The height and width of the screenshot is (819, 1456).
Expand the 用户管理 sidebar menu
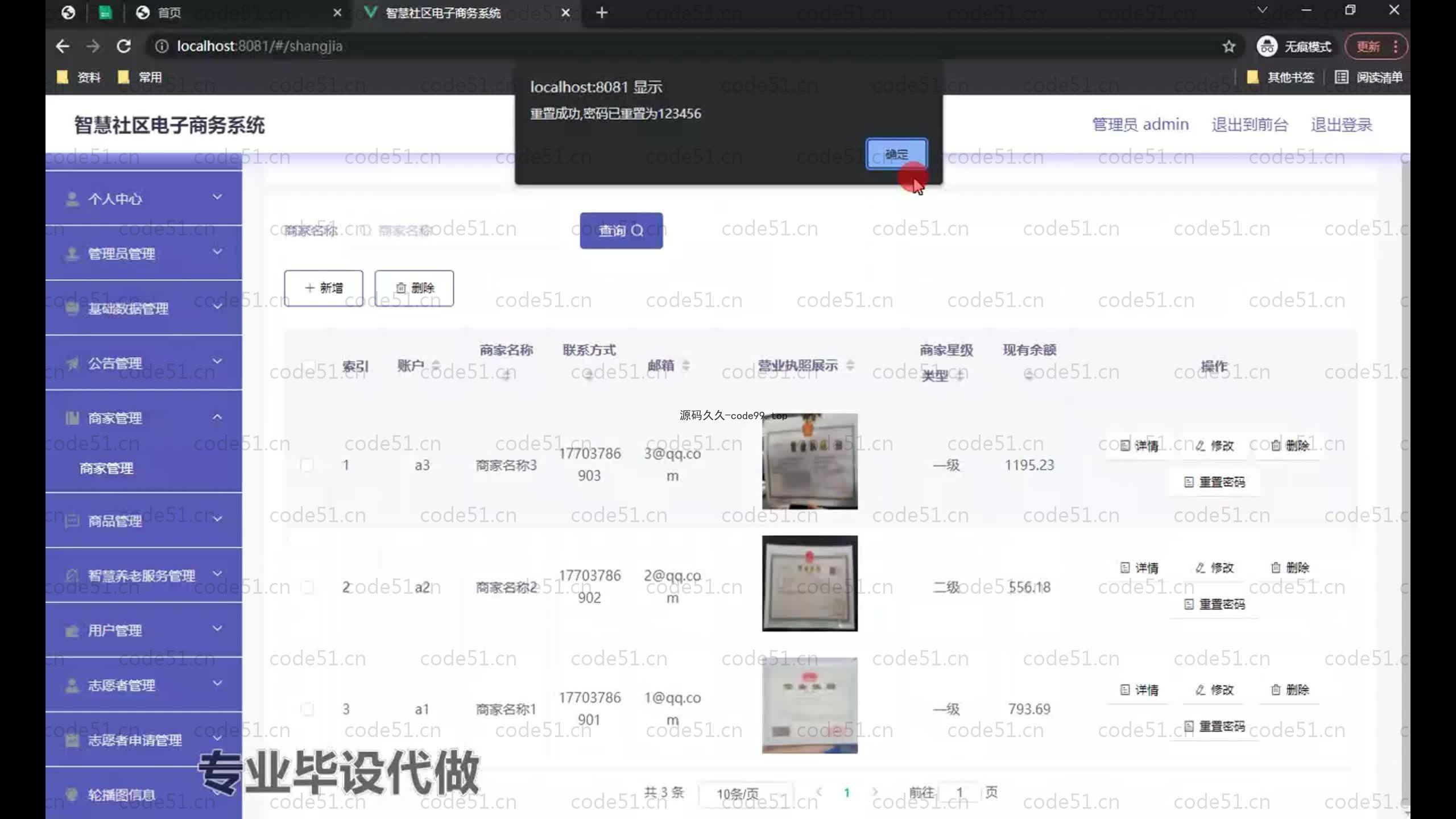[144, 630]
